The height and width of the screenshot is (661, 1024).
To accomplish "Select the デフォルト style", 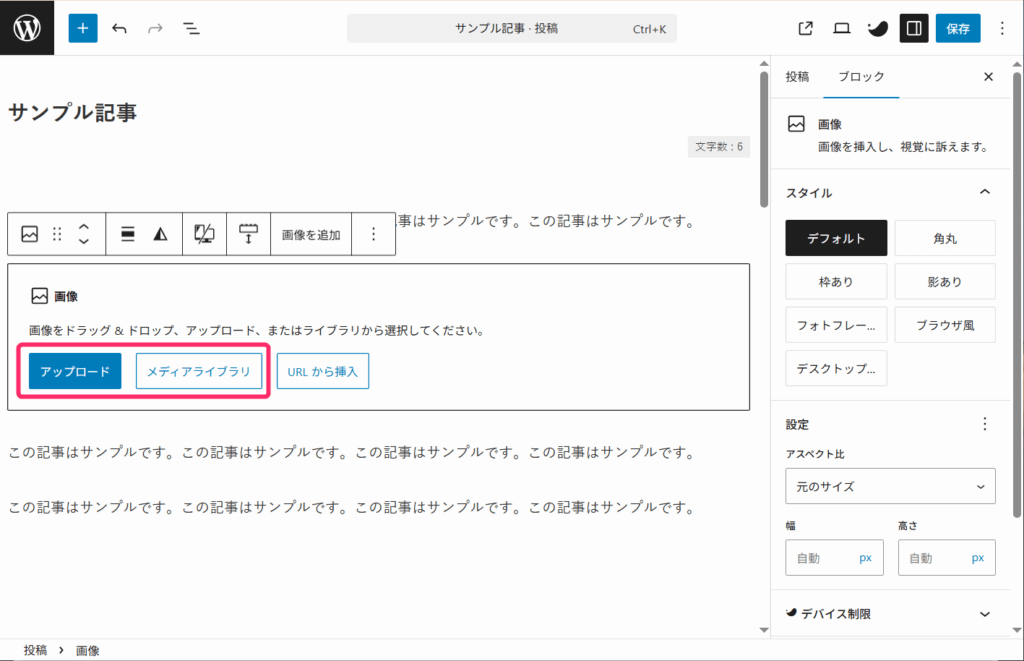I will [x=836, y=238].
